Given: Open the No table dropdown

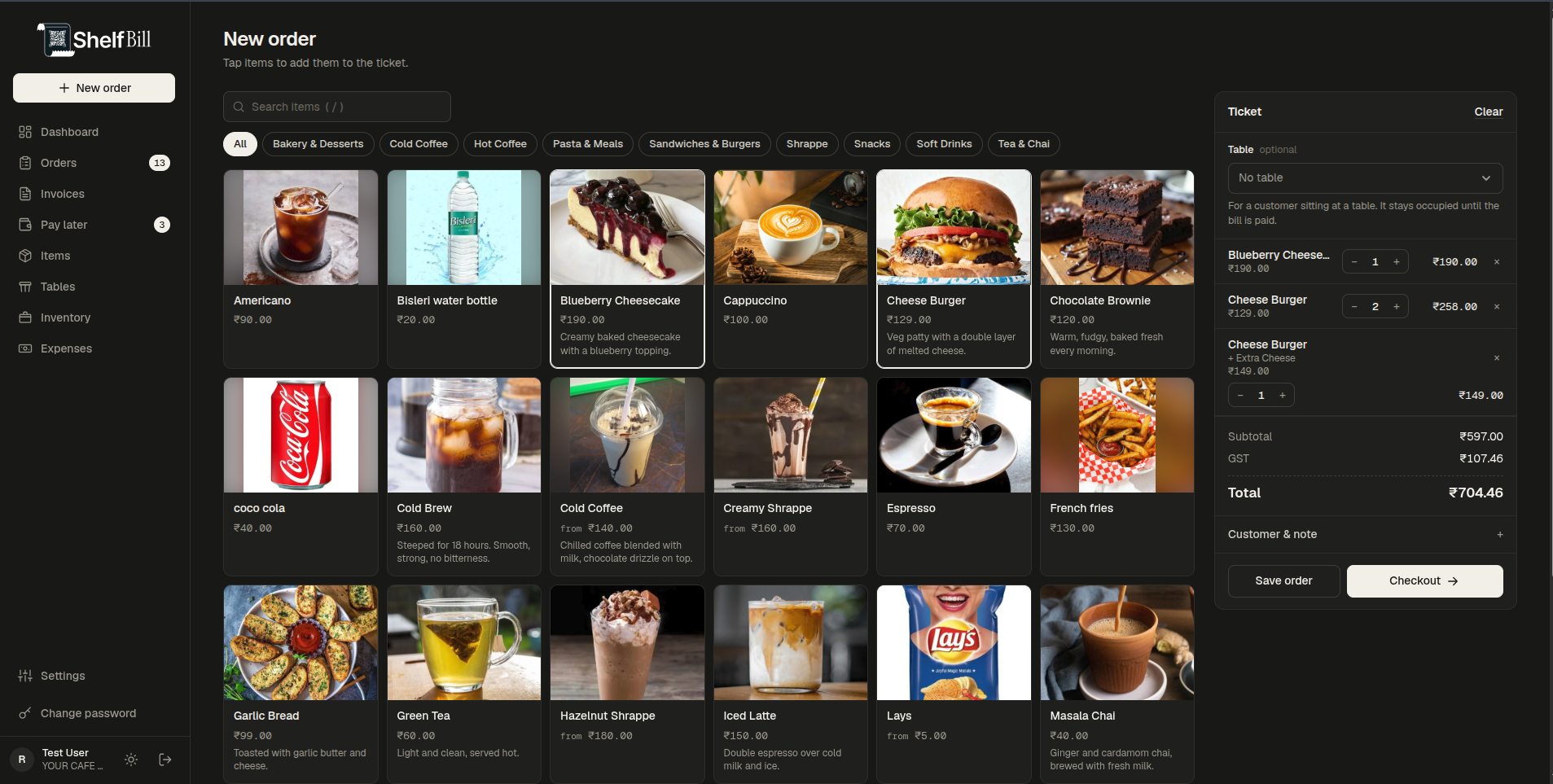Looking at the screenshot, I should [1365, 177].
